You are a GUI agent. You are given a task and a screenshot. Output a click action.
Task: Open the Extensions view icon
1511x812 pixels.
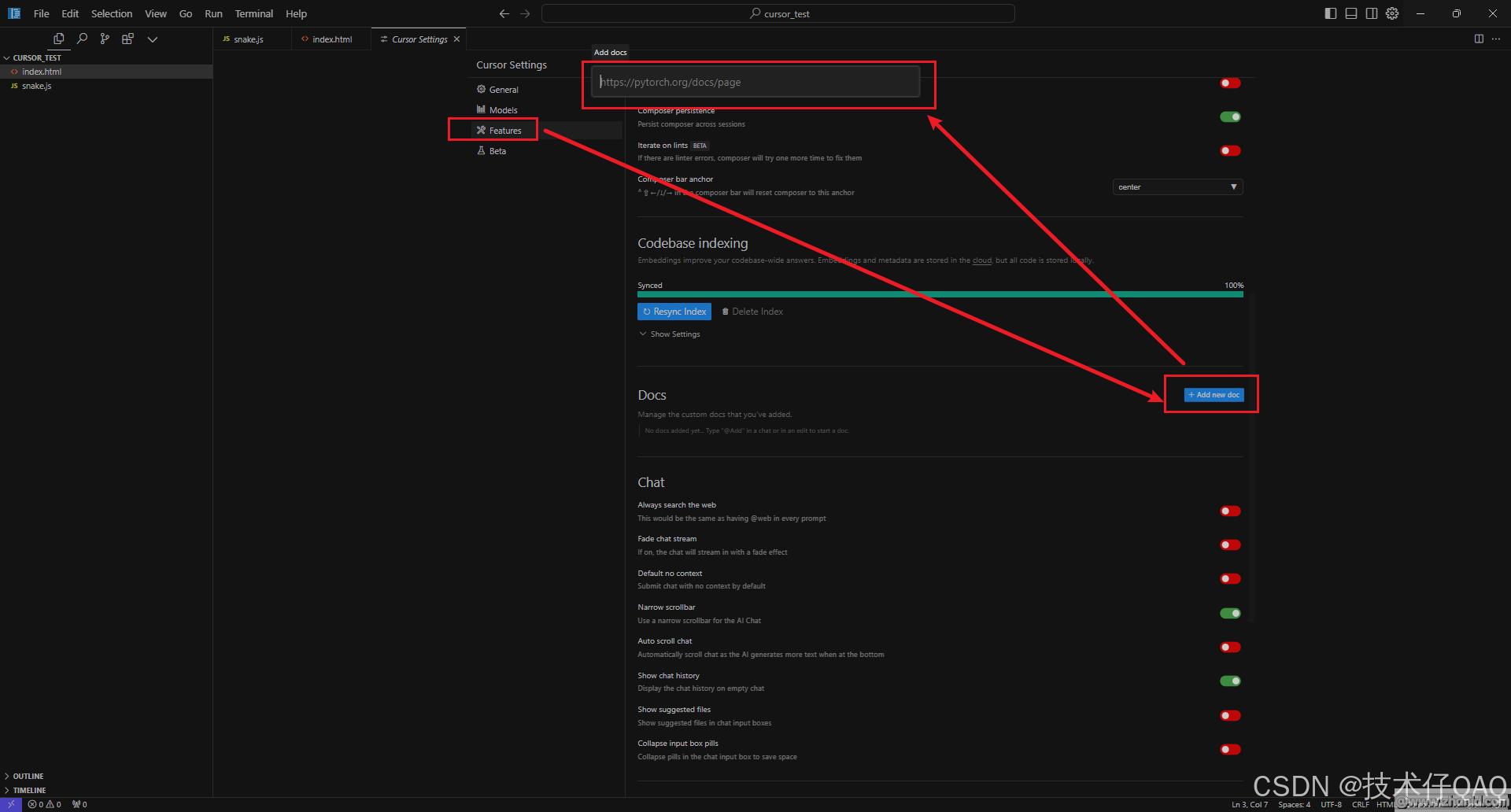point(127,39)
